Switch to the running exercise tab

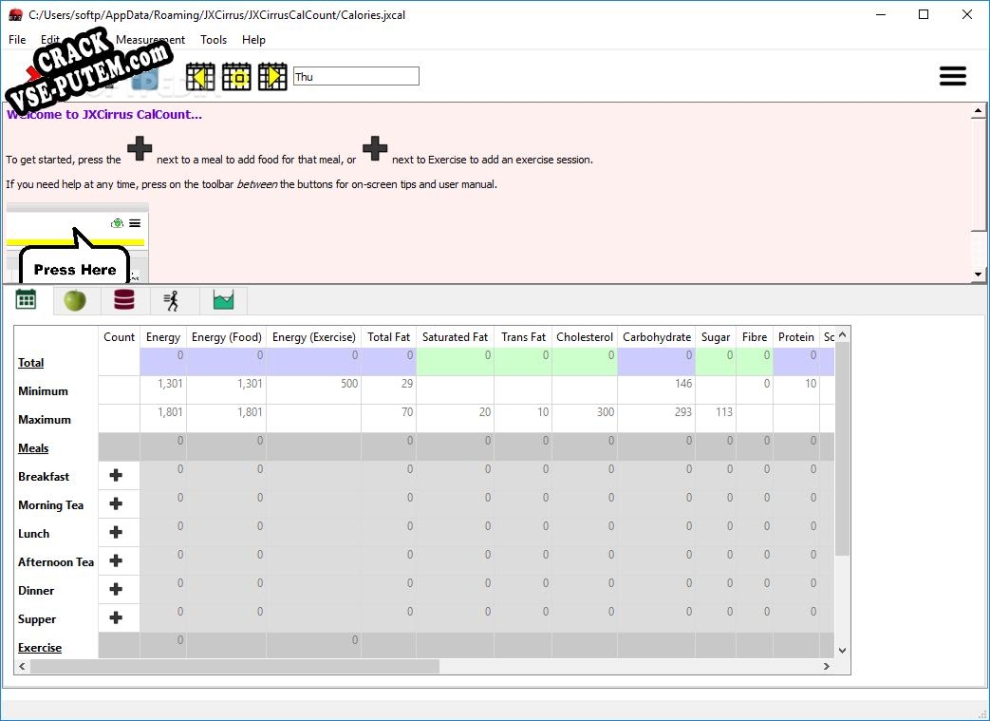(x=172, y=300)
